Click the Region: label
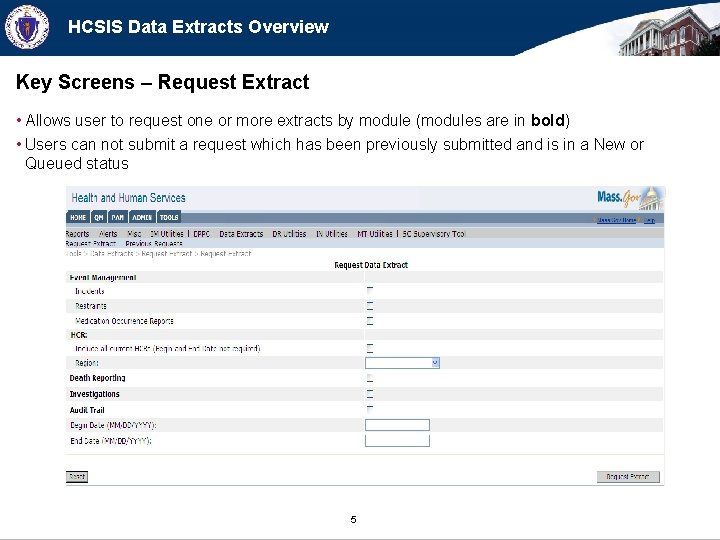The image size is (720, 540). pyautogui.click(x=87, y=363)
